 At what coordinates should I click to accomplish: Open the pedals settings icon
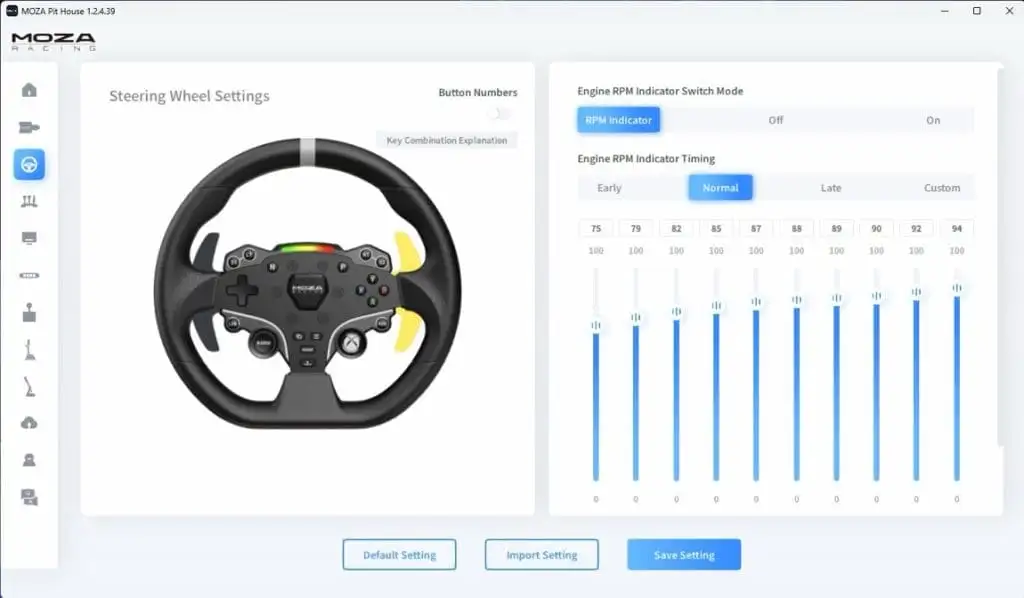(x=29, y=201)
